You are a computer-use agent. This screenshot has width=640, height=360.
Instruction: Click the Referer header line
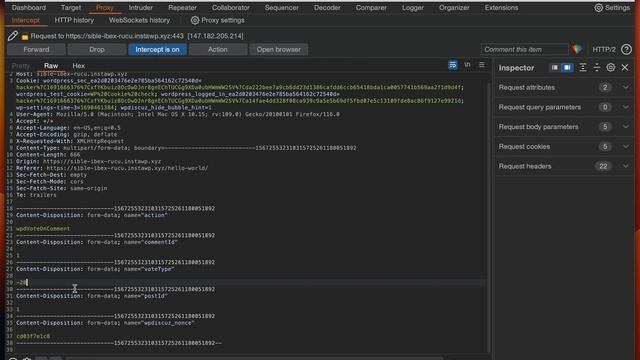pos(112,168)
